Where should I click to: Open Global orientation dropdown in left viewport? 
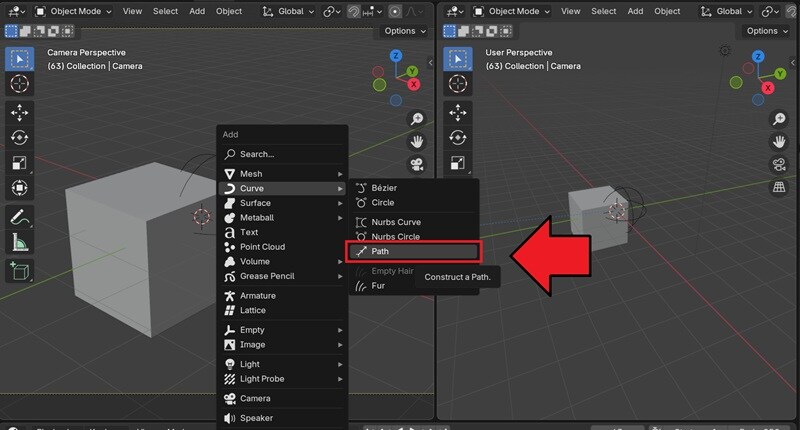pos(288,11)
